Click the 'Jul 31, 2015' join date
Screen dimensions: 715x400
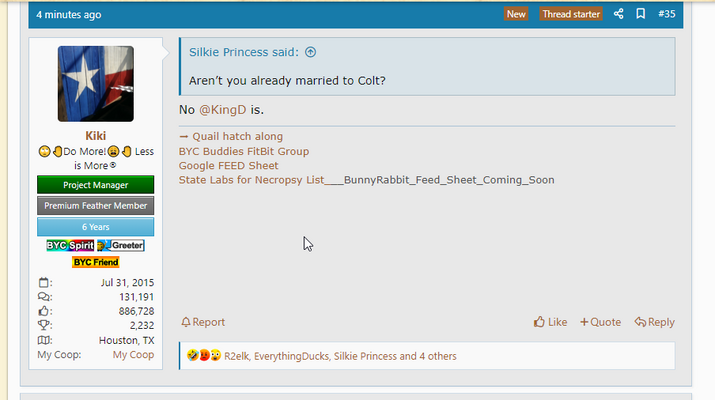point(127,283)
